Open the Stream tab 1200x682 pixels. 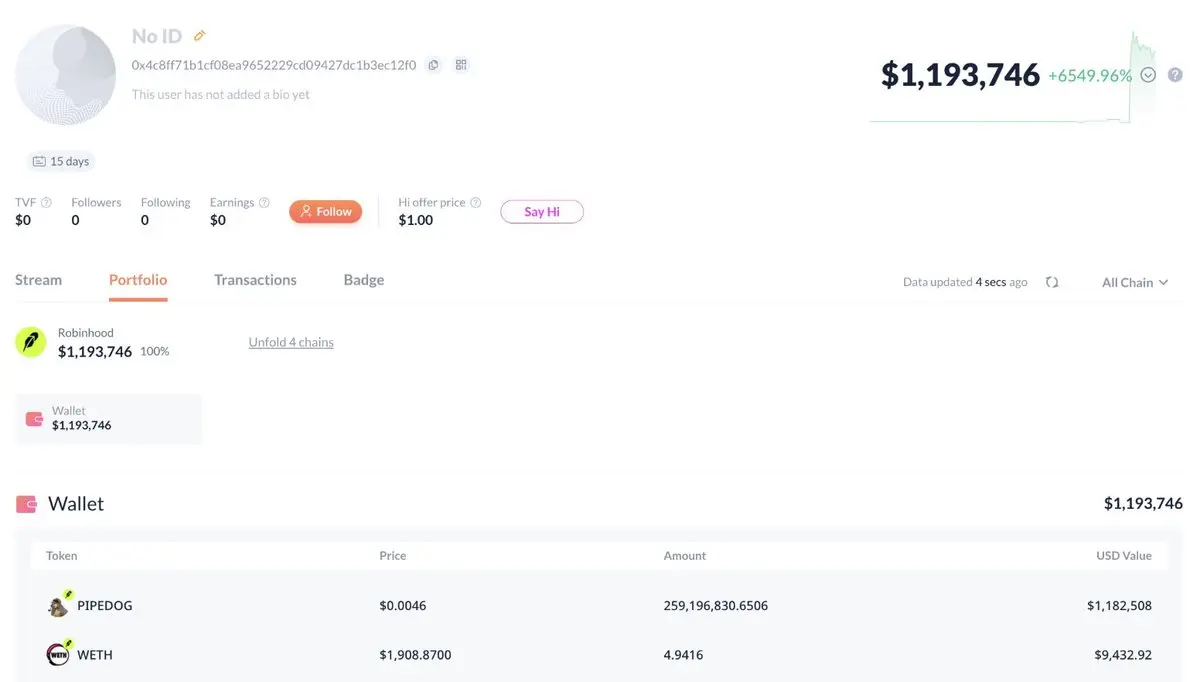tap(38, 280)
